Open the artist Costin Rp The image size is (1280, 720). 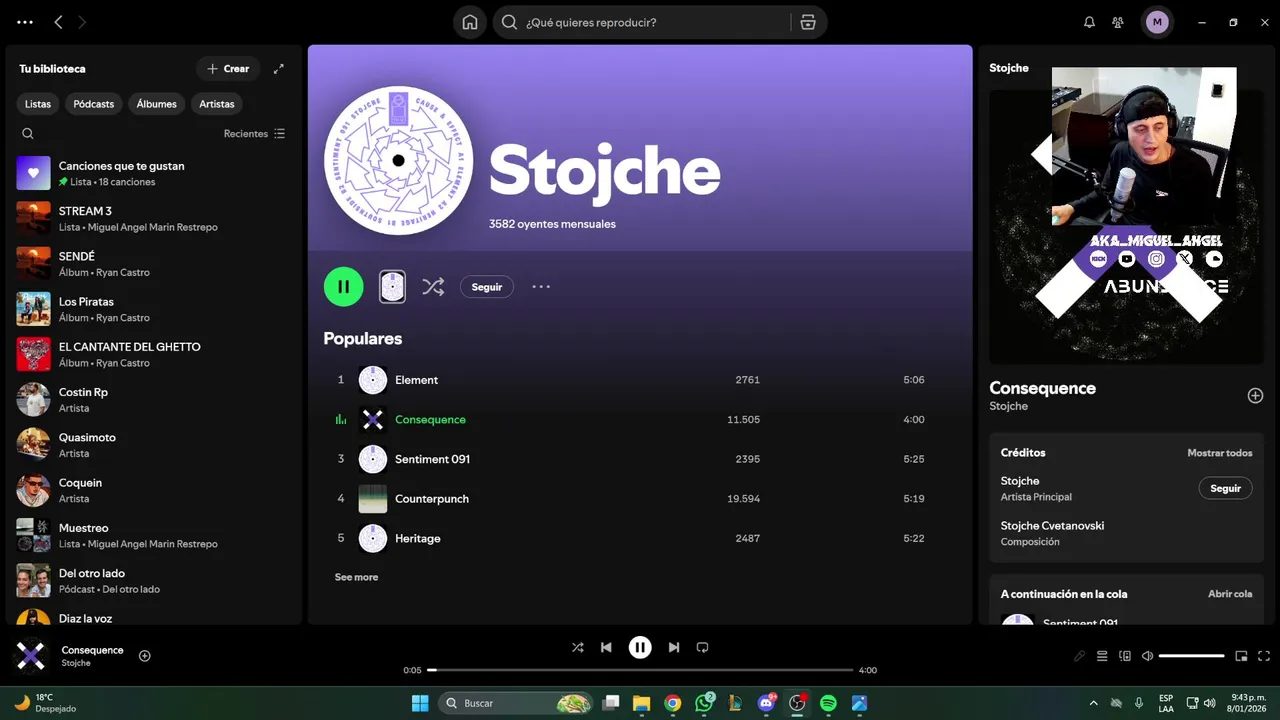click(155, 399)
